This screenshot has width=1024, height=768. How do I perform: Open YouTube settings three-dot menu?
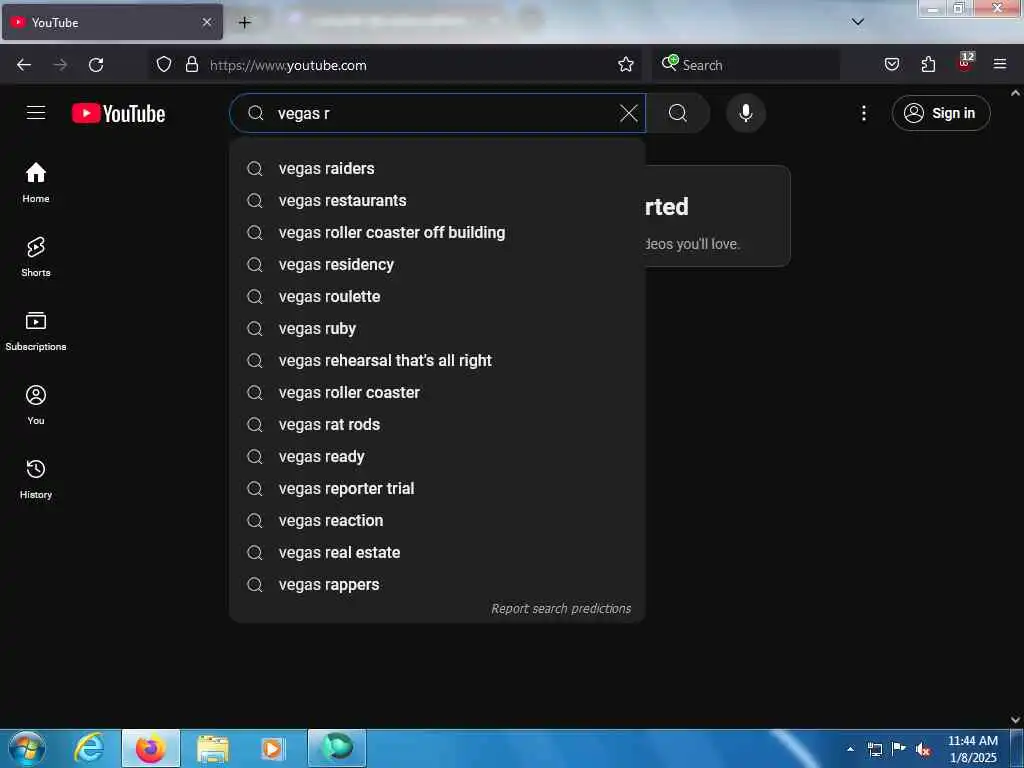[863, 113]
